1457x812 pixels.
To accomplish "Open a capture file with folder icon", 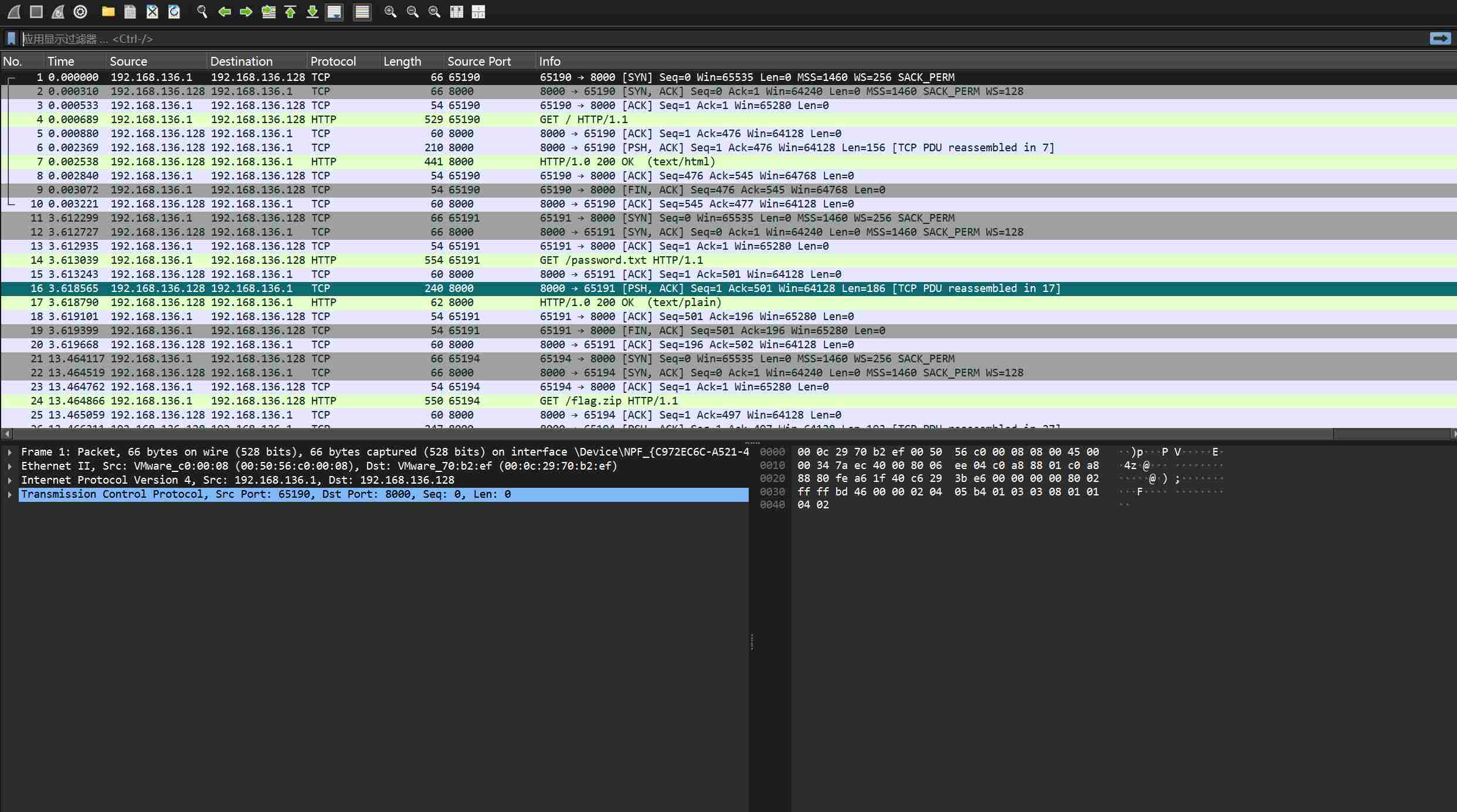I will click(108, 12).
